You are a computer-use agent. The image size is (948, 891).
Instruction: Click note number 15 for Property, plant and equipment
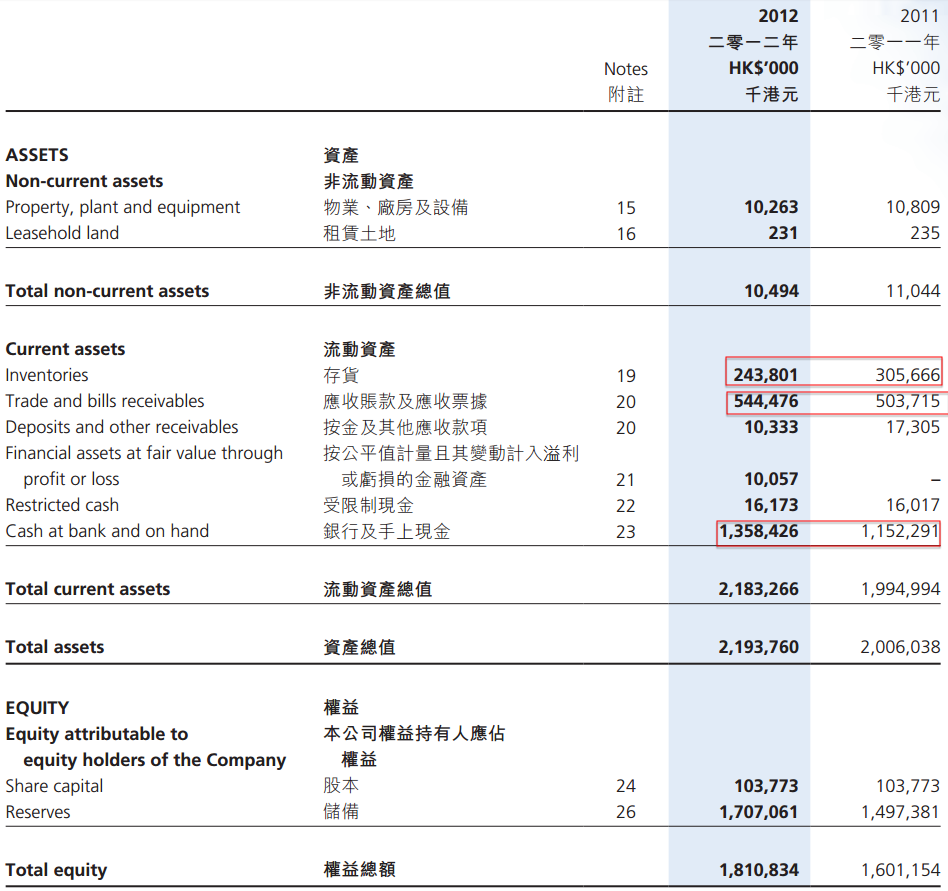[x=626, y=208]
